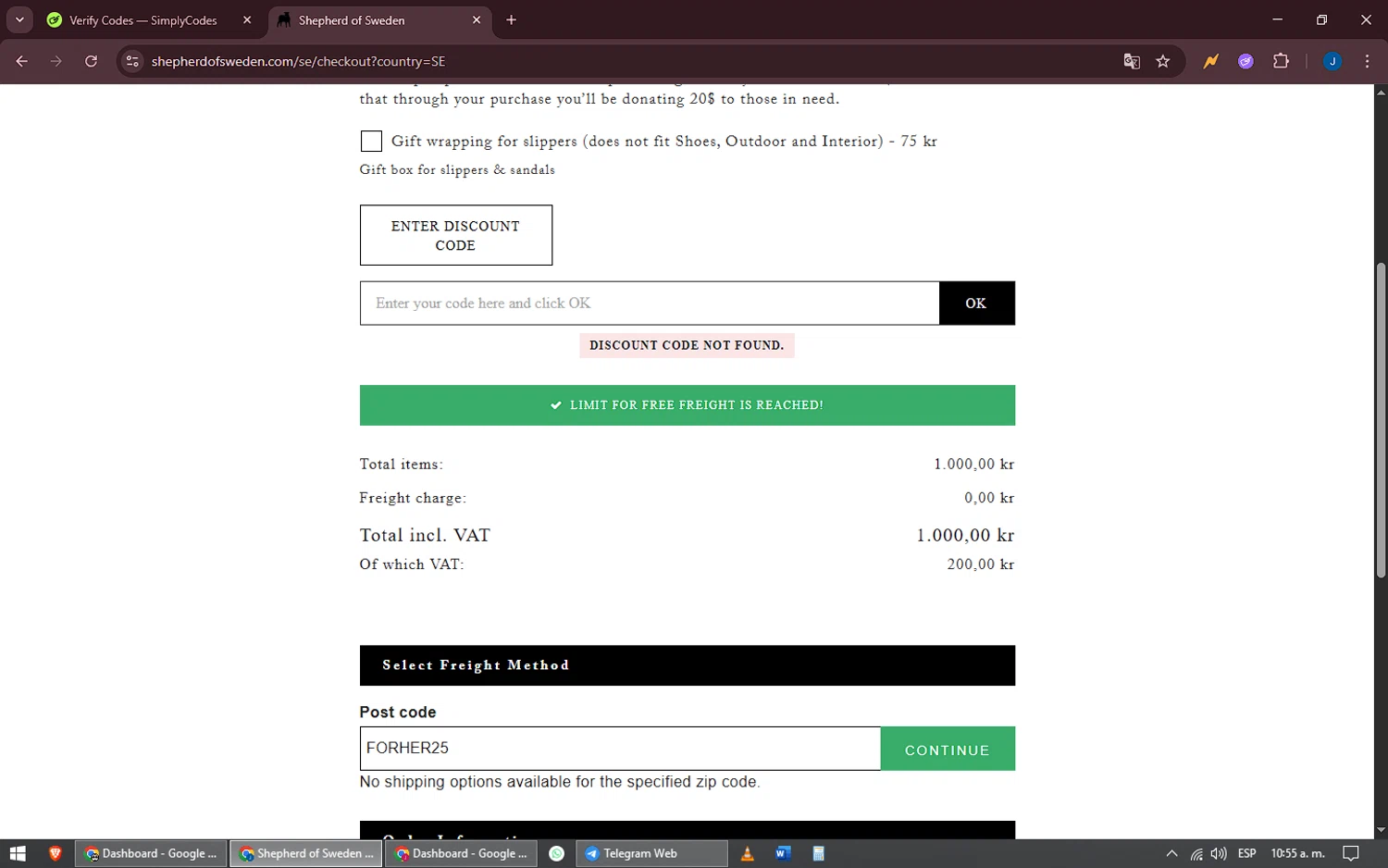Click the Of which VAT value 200,00 kr

[980, 564]
